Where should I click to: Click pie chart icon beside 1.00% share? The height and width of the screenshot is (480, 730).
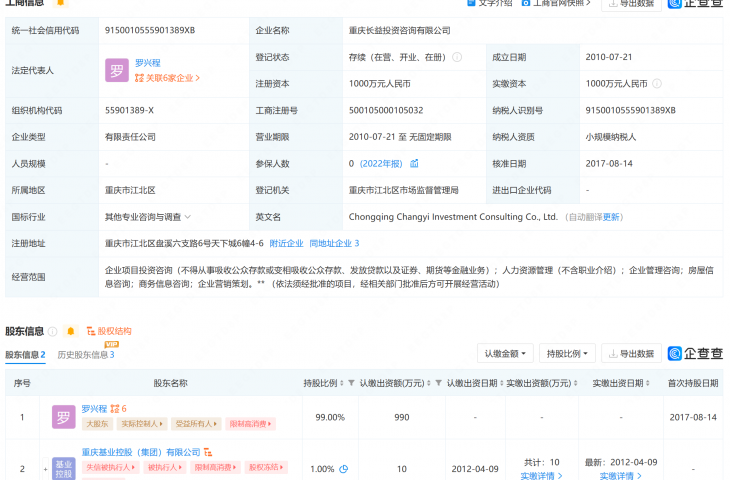click(x=344, y=469)
